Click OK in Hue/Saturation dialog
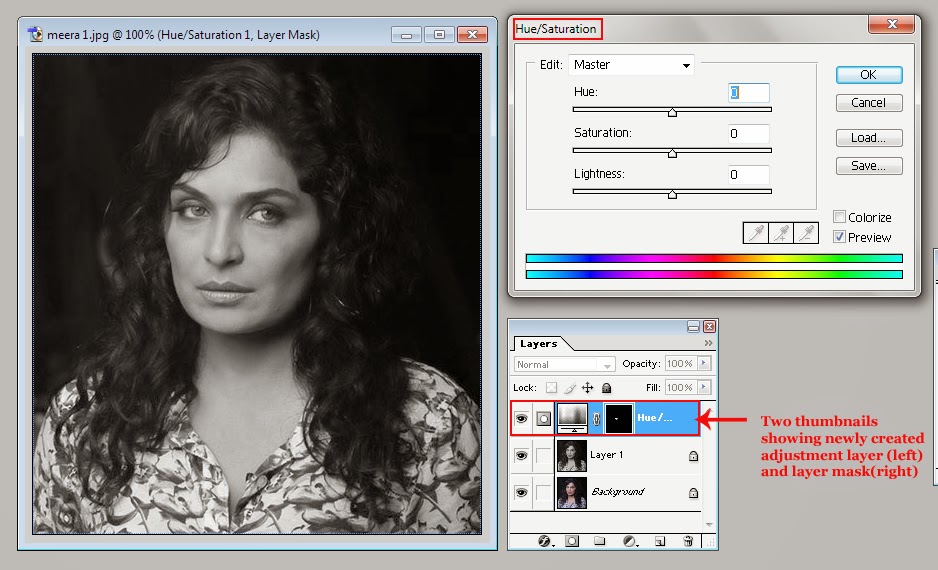This screenshot has width=938, height=570. click(869, 75)
